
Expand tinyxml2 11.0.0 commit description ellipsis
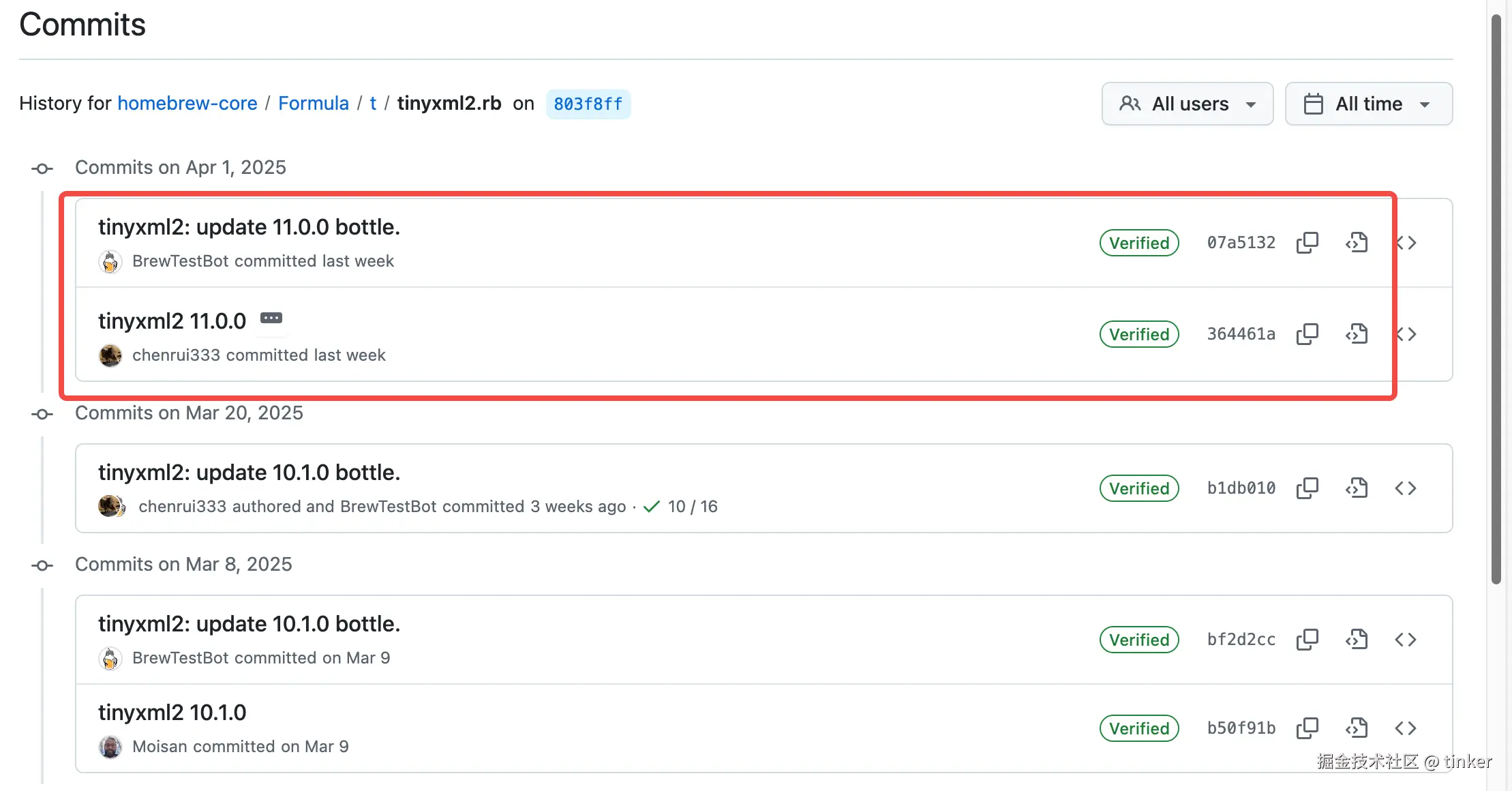click(271, 318)
